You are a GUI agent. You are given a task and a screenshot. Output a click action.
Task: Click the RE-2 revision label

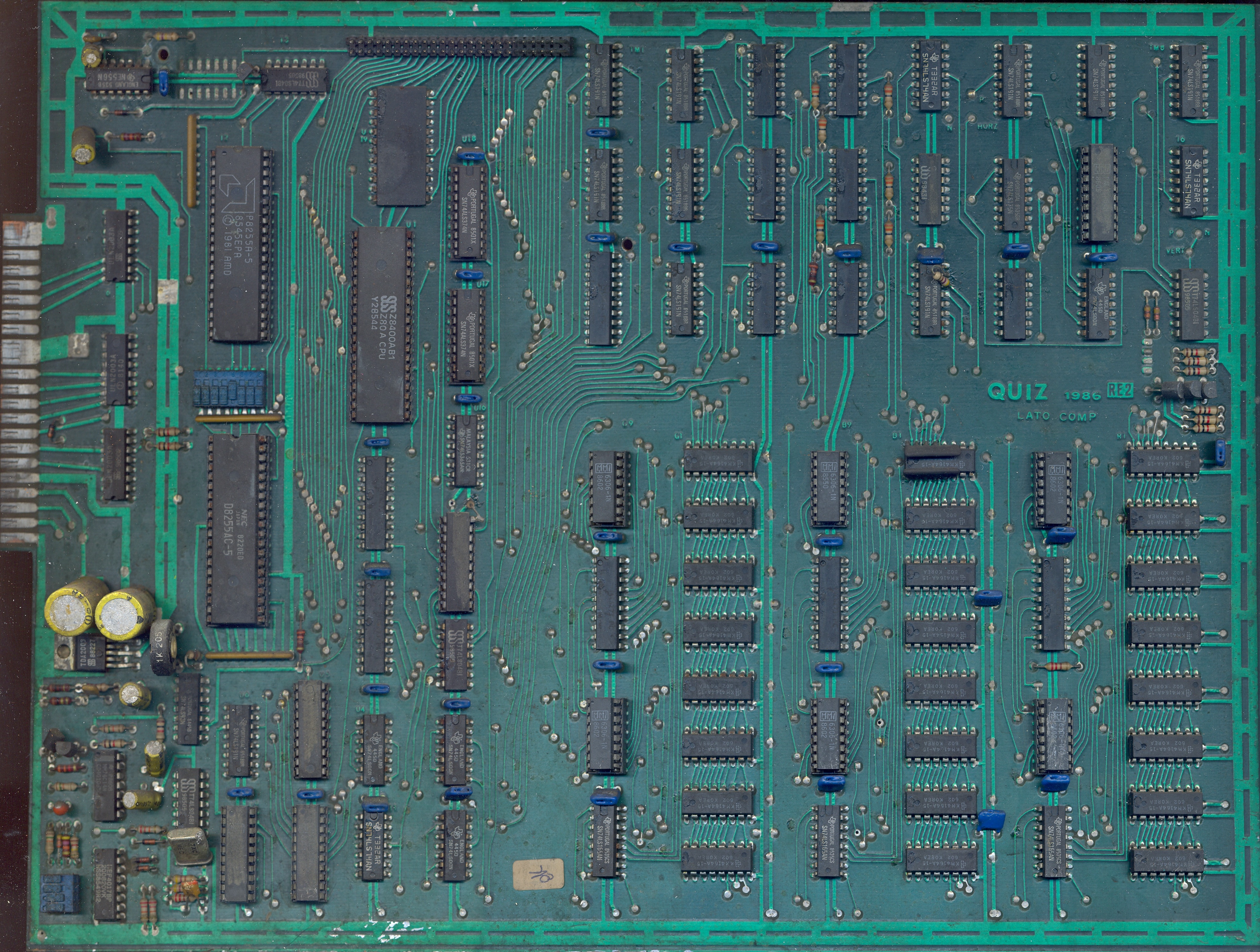(1120, 390)
